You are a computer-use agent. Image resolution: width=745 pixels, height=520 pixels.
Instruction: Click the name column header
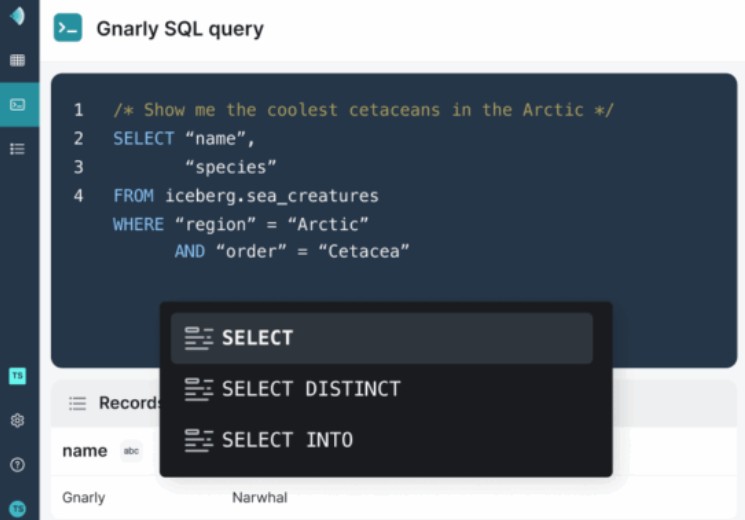tap(84, 451)
